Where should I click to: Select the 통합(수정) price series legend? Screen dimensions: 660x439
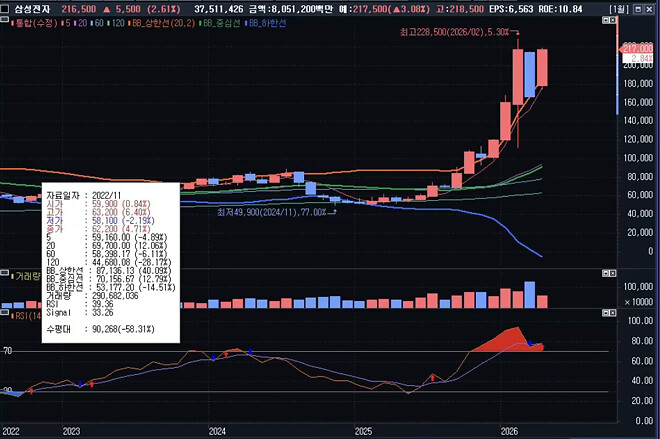tap(34, 23)
